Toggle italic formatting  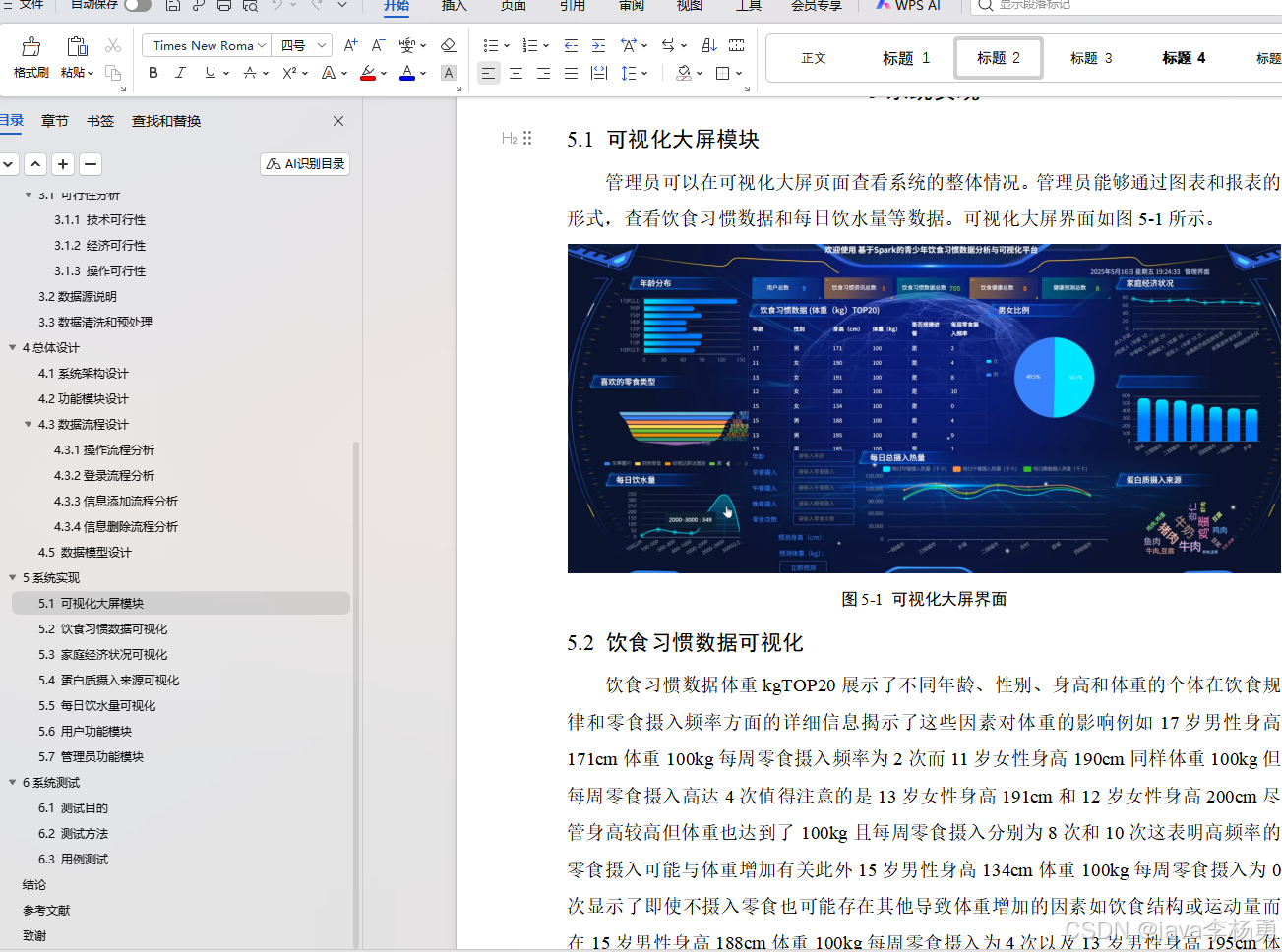(180, 73)
